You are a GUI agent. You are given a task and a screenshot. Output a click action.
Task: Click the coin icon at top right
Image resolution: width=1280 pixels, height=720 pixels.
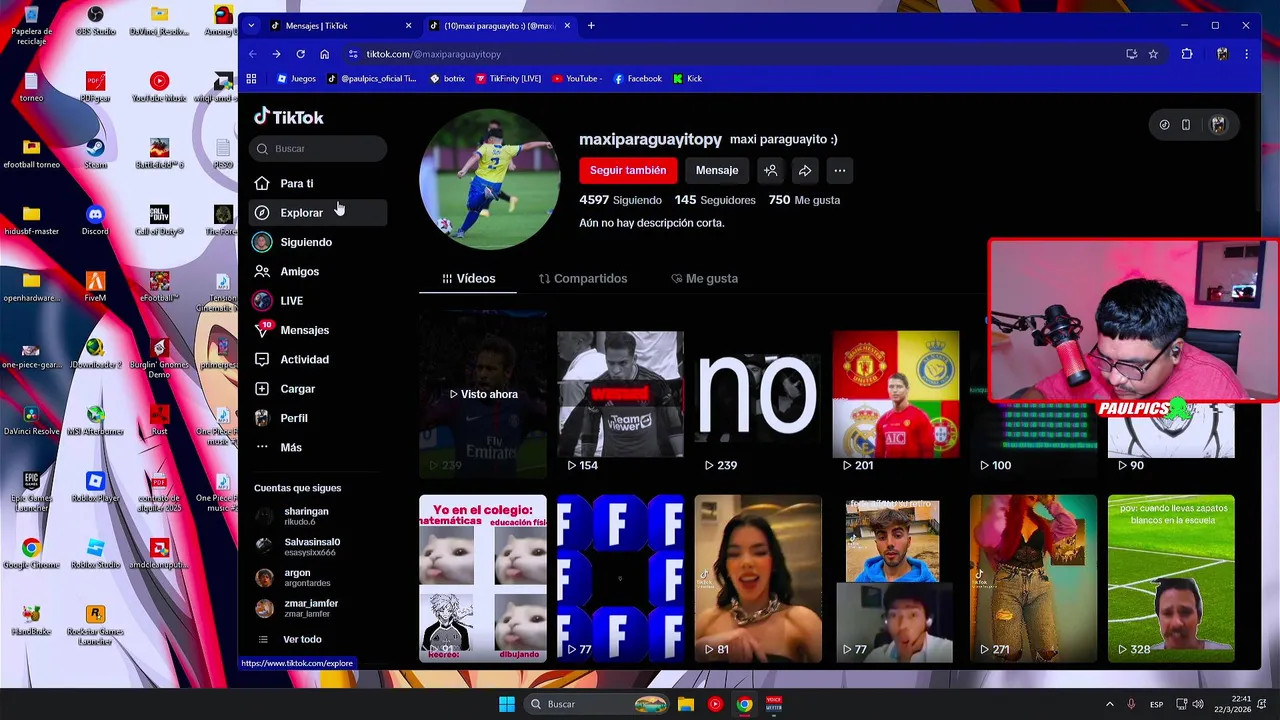click(x=1164, y=125)
